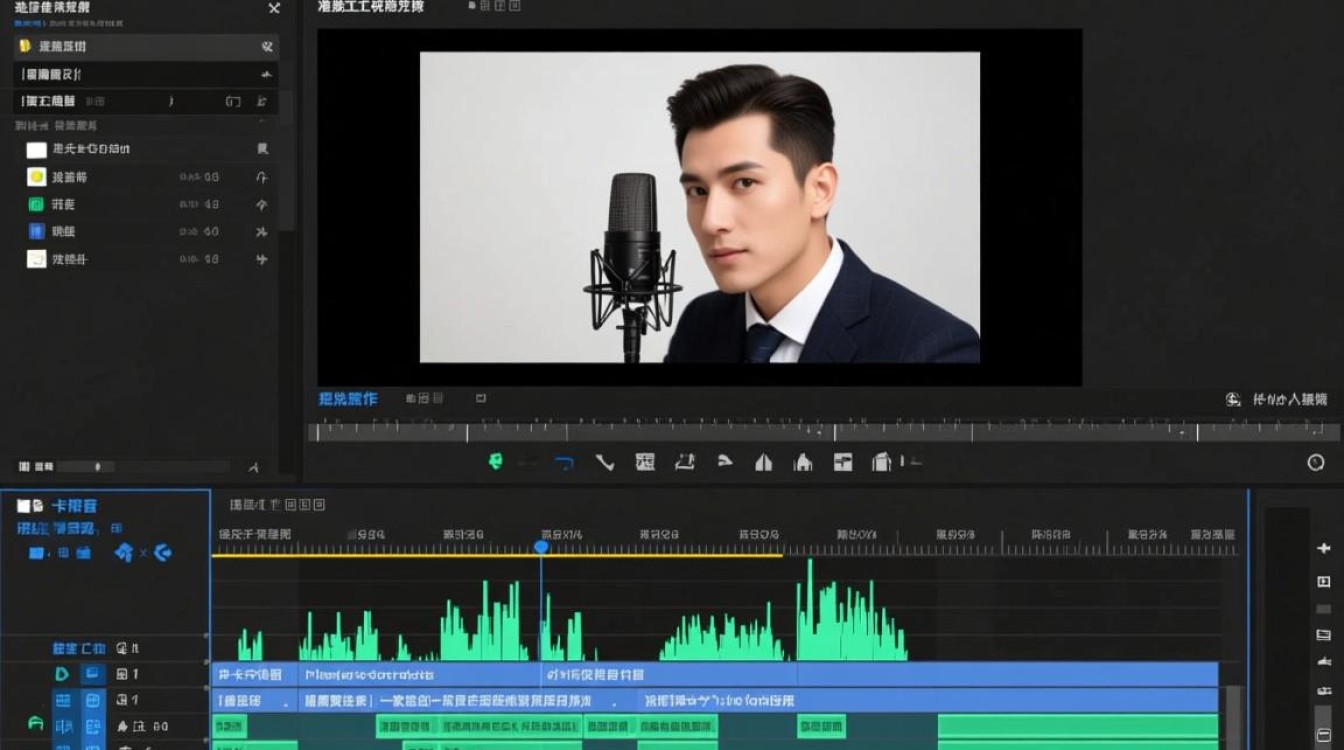1344x750 pixels.
Task: Select the large green audio clip at the right
Action: point(1078,726)
